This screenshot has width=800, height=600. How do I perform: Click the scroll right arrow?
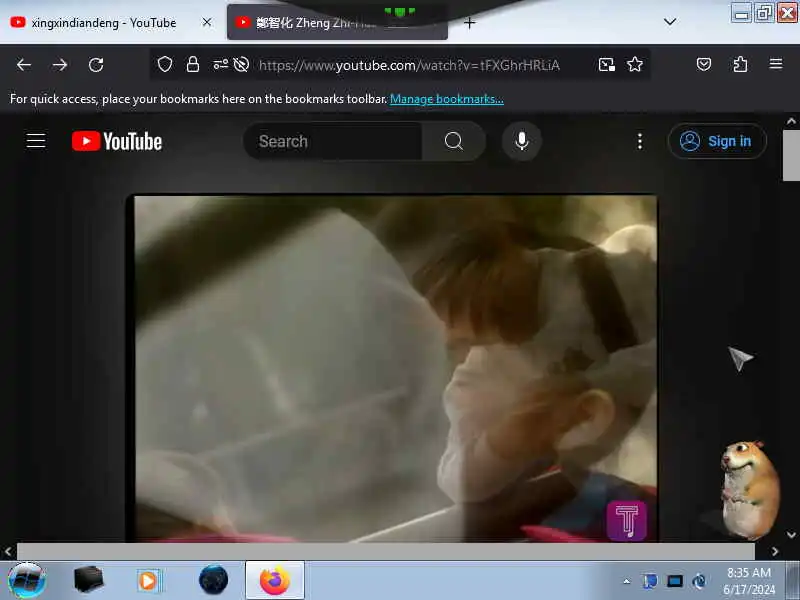(775, 552)
